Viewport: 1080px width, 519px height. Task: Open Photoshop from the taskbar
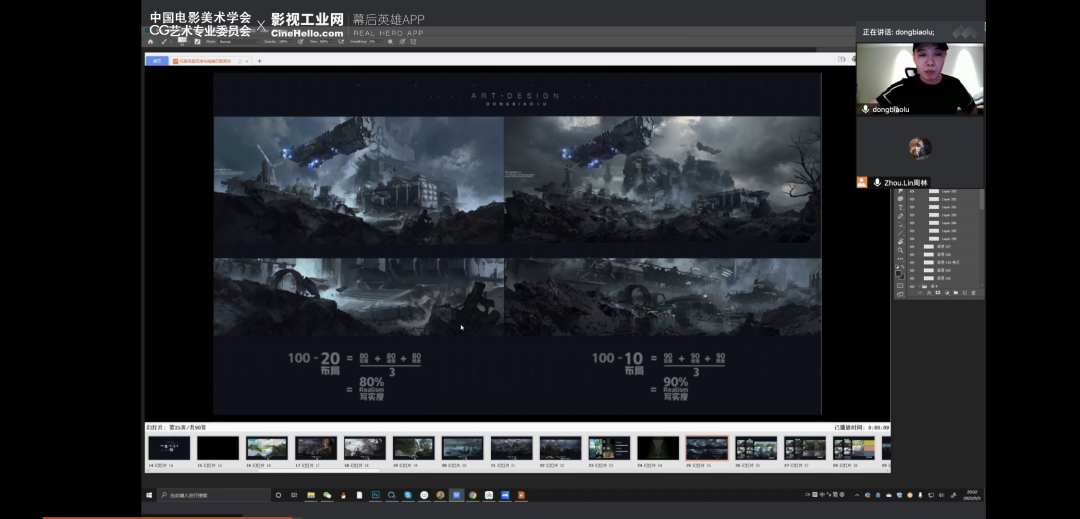tap(376, 495)
